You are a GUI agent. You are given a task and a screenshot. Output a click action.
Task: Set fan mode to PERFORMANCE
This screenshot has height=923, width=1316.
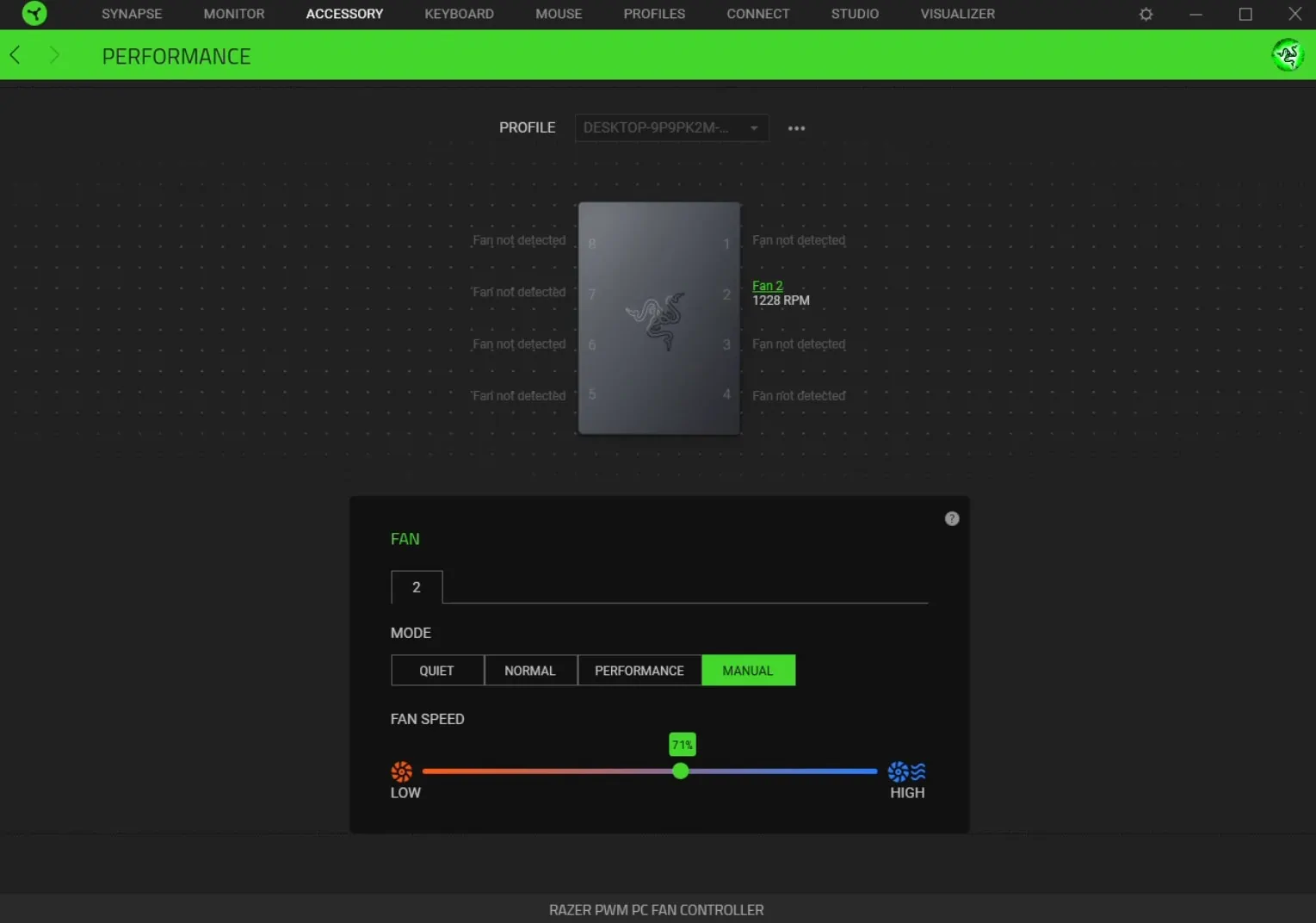[639, 671]
